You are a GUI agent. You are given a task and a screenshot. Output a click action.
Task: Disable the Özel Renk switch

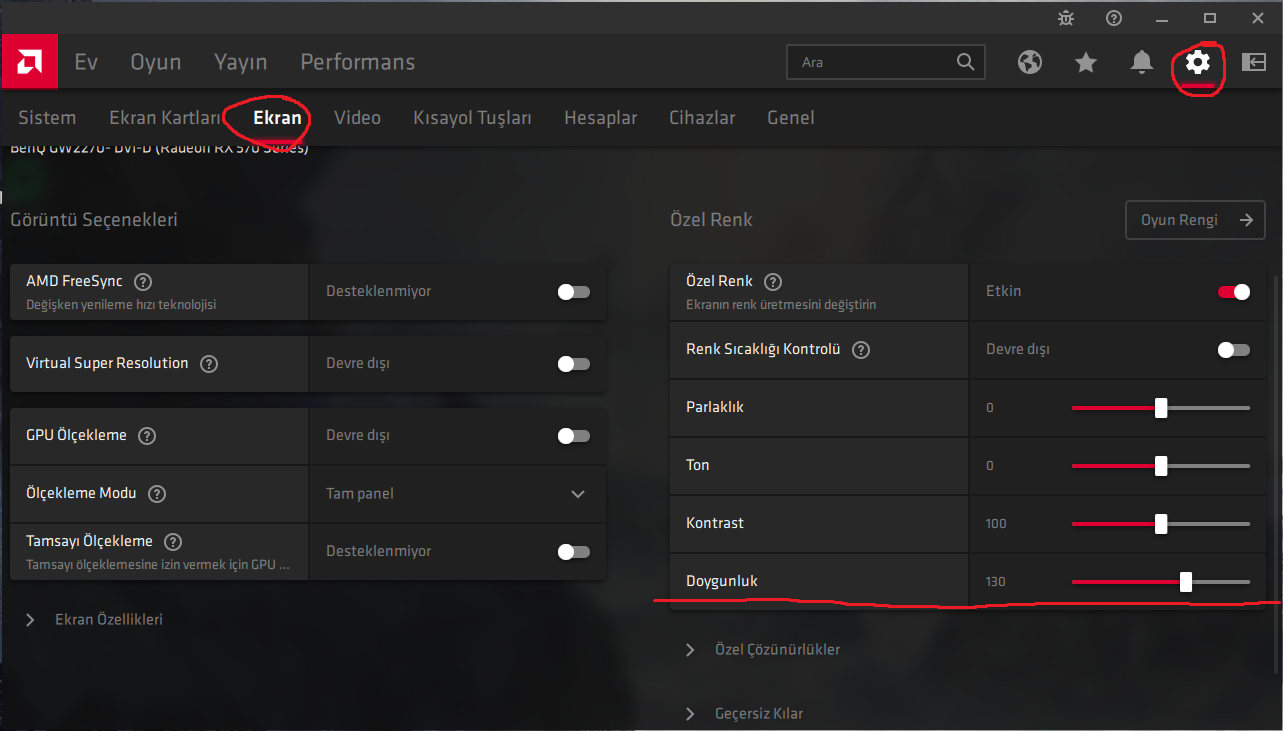[x=1234, y=292]
